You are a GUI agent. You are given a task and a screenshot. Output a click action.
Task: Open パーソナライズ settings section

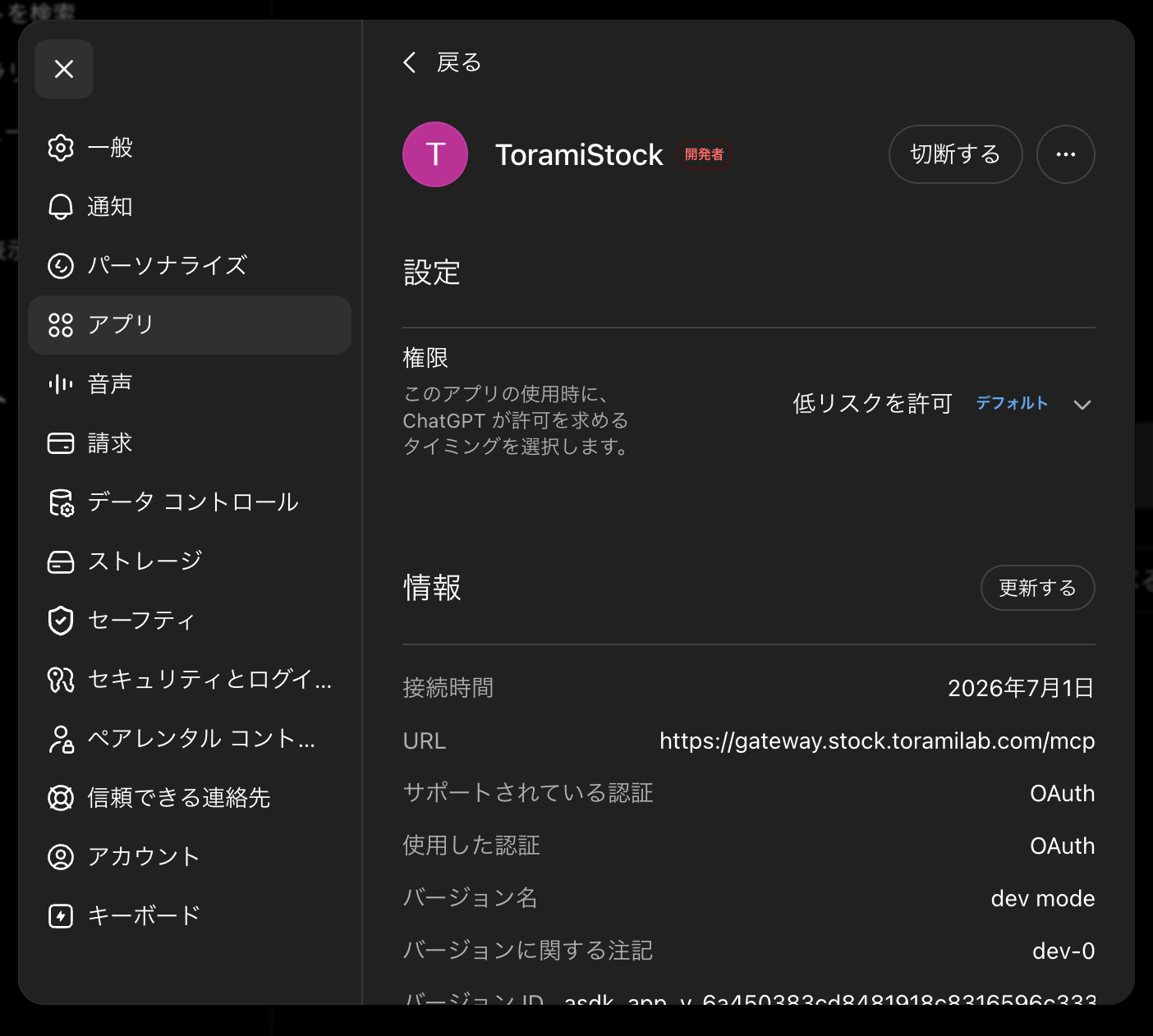point(190,266)
